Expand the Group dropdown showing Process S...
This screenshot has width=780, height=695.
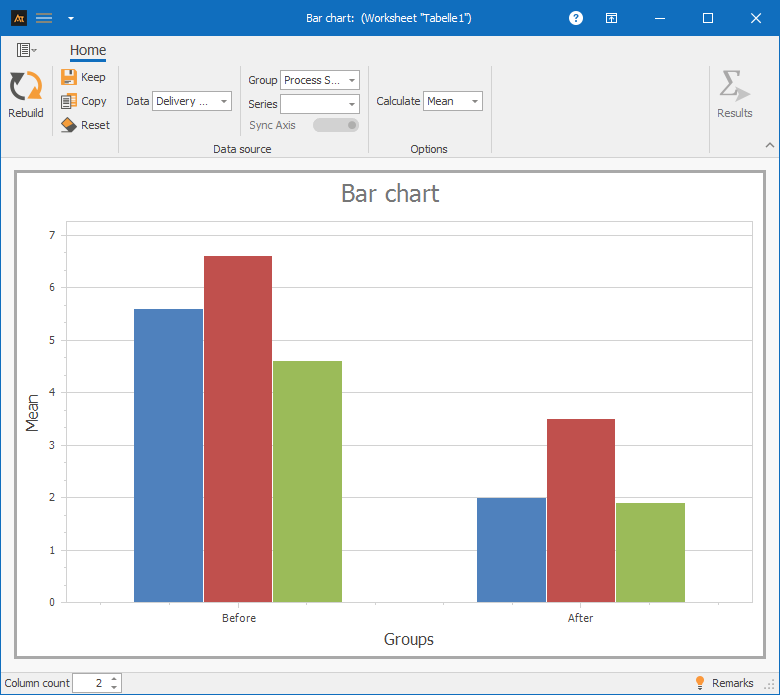(319, 80)
